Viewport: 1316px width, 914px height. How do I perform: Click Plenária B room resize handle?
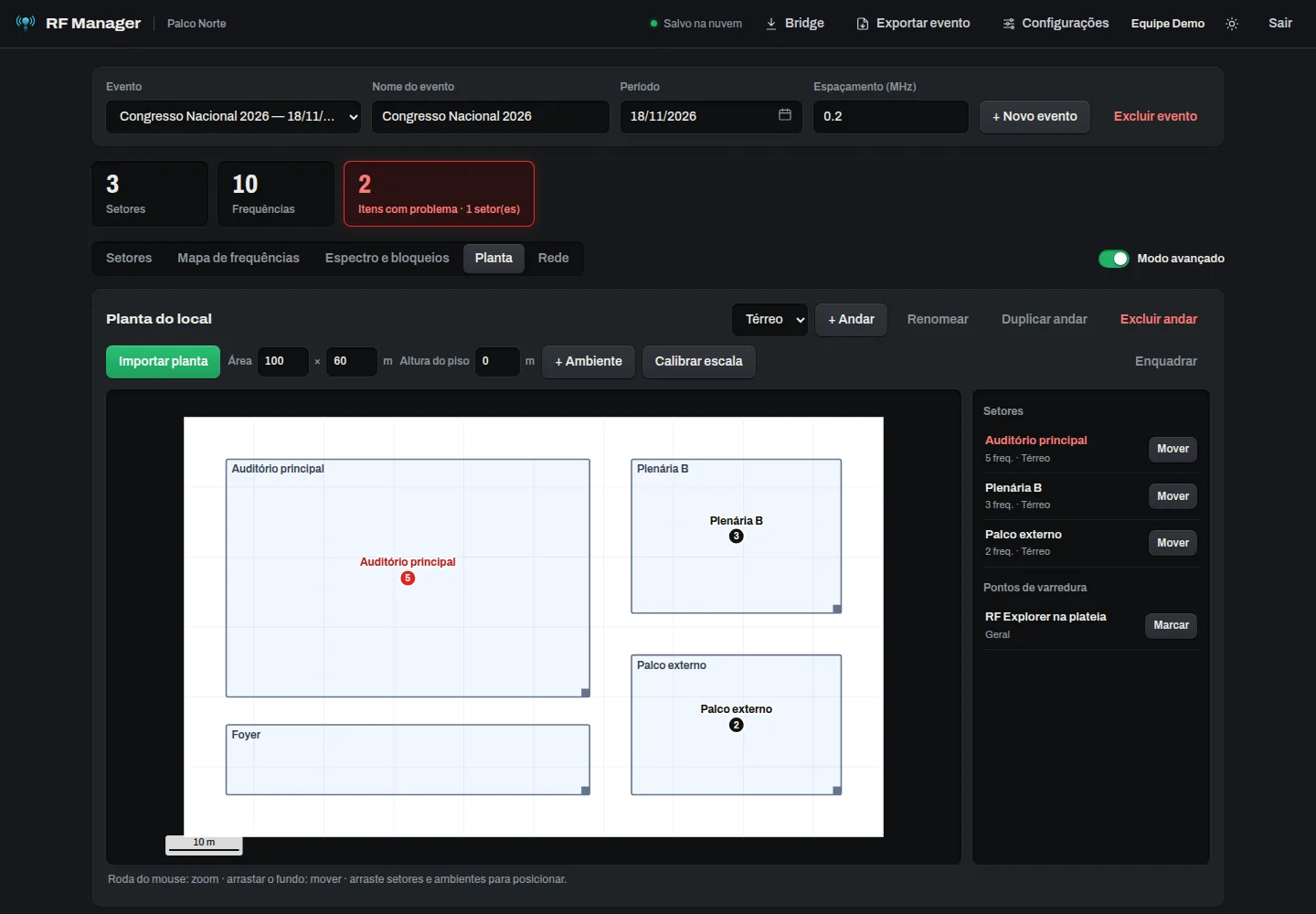click(x=837, y=609)
